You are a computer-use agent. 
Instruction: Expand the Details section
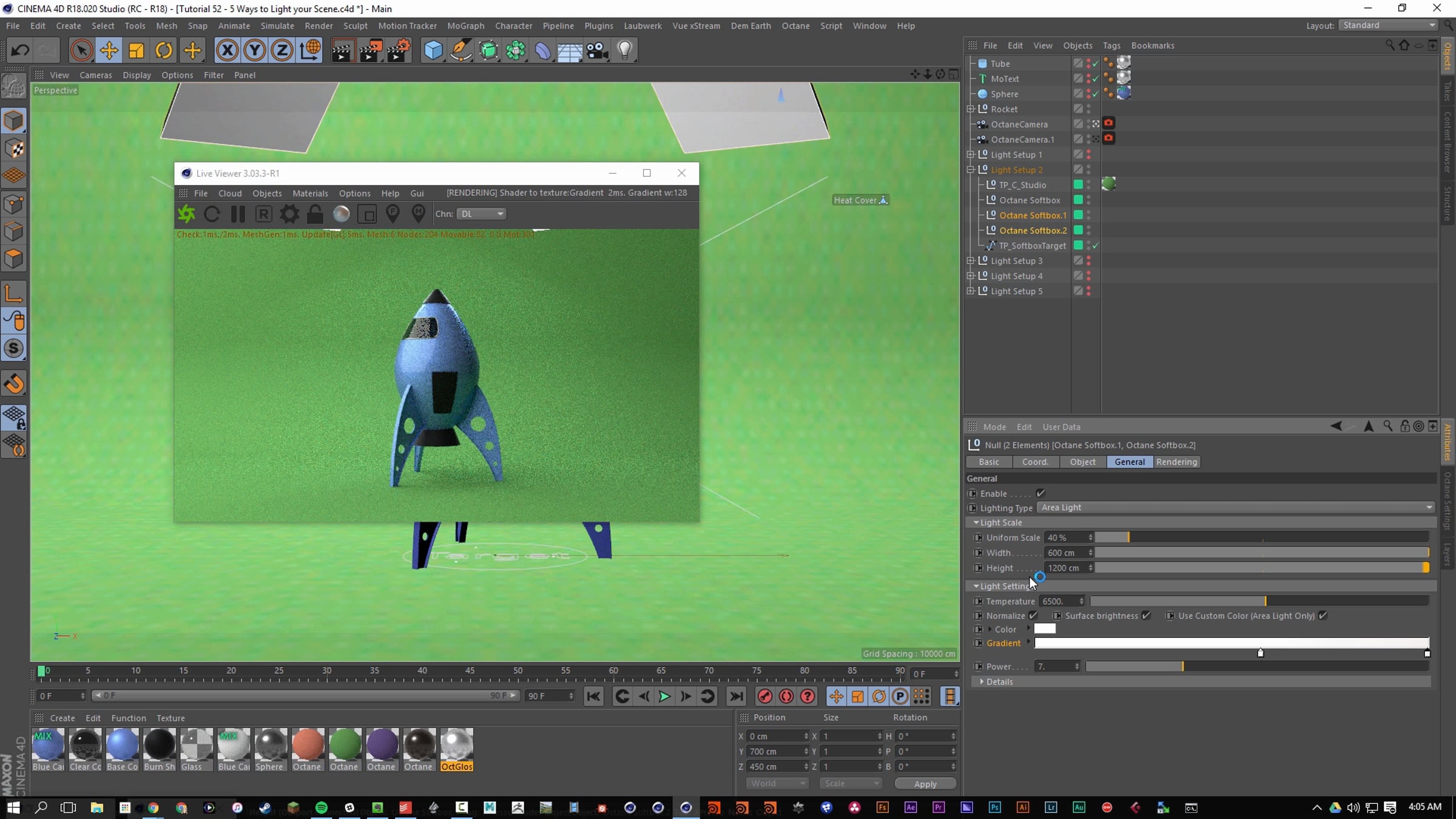click(982, 682)
